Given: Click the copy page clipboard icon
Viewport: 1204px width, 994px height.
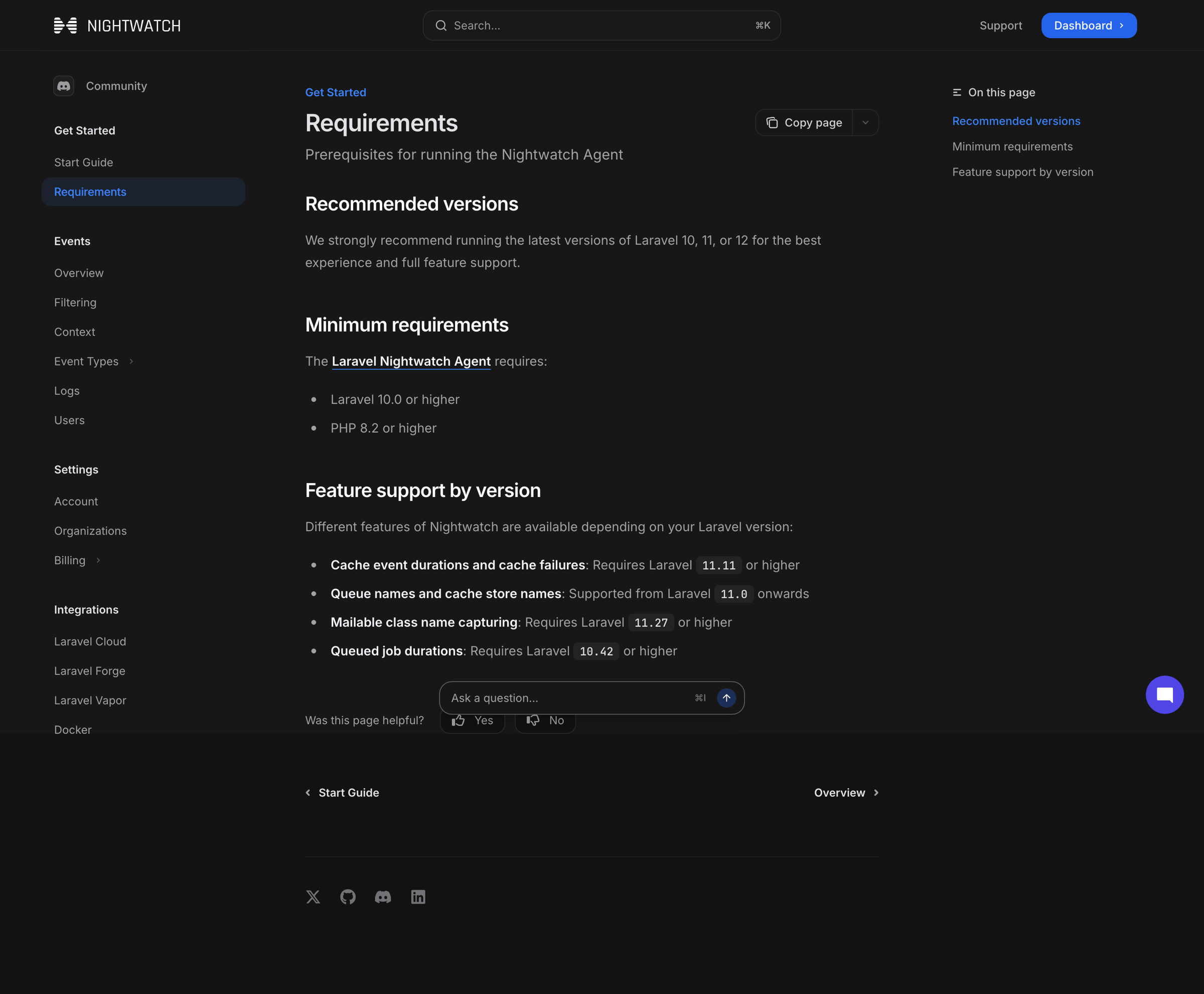Looking at the screenshot, I should (772, 122).
